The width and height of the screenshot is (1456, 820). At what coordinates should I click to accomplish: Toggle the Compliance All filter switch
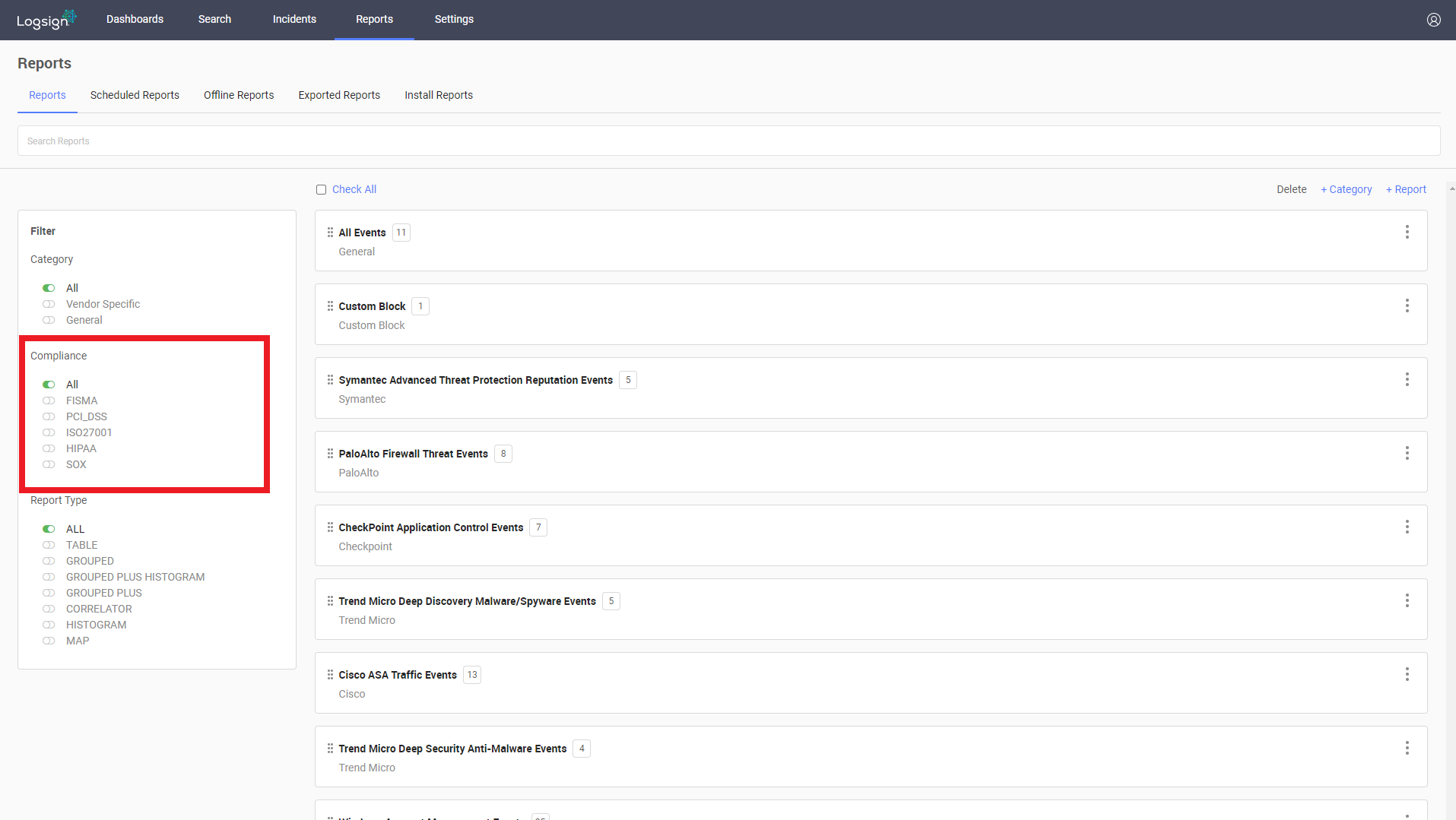click(49, 385)
